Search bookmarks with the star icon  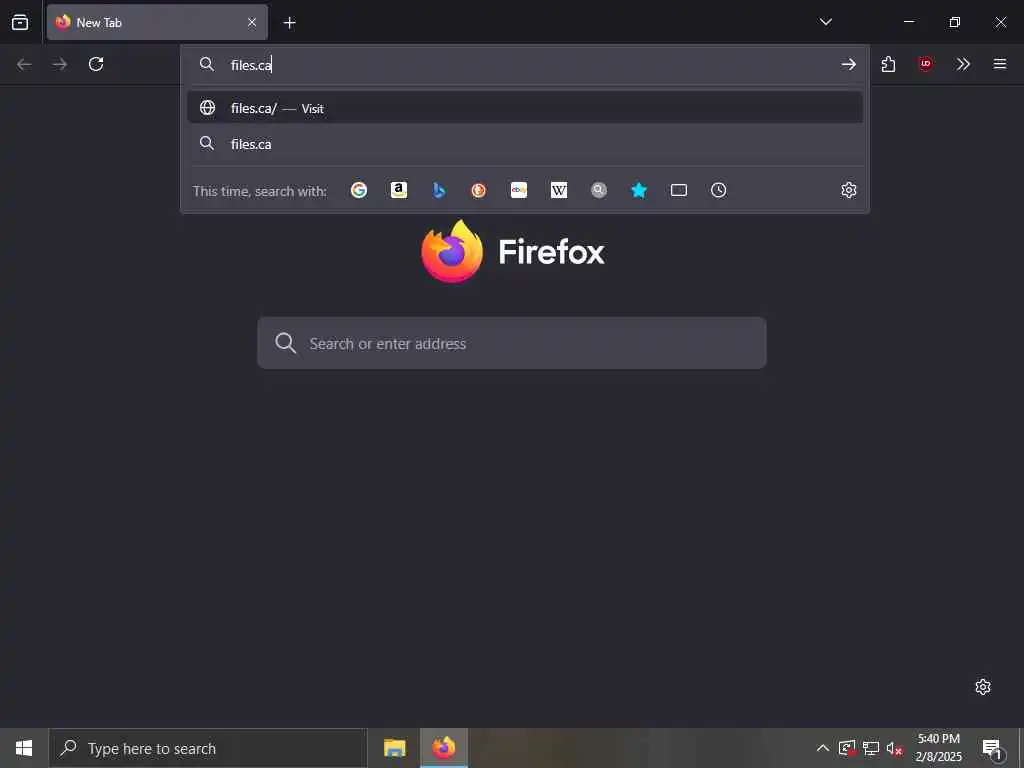[x=639, y=190]
